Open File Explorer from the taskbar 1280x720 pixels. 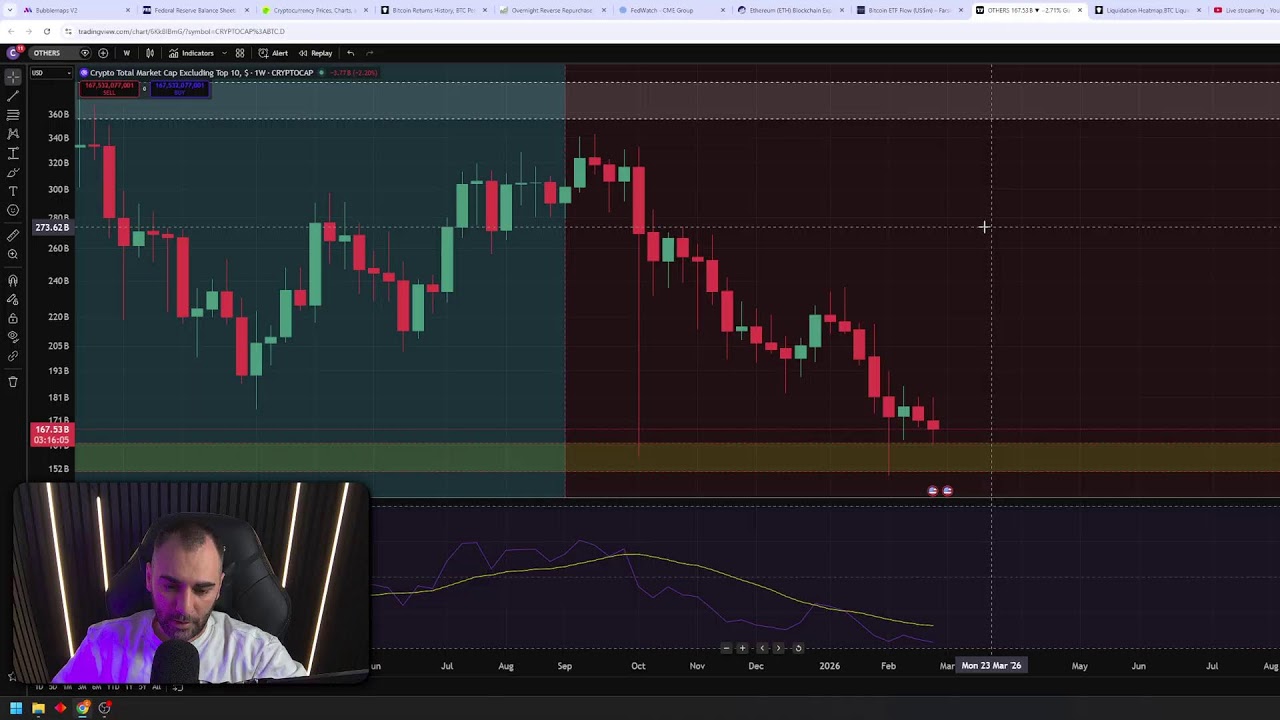point(38,708)
